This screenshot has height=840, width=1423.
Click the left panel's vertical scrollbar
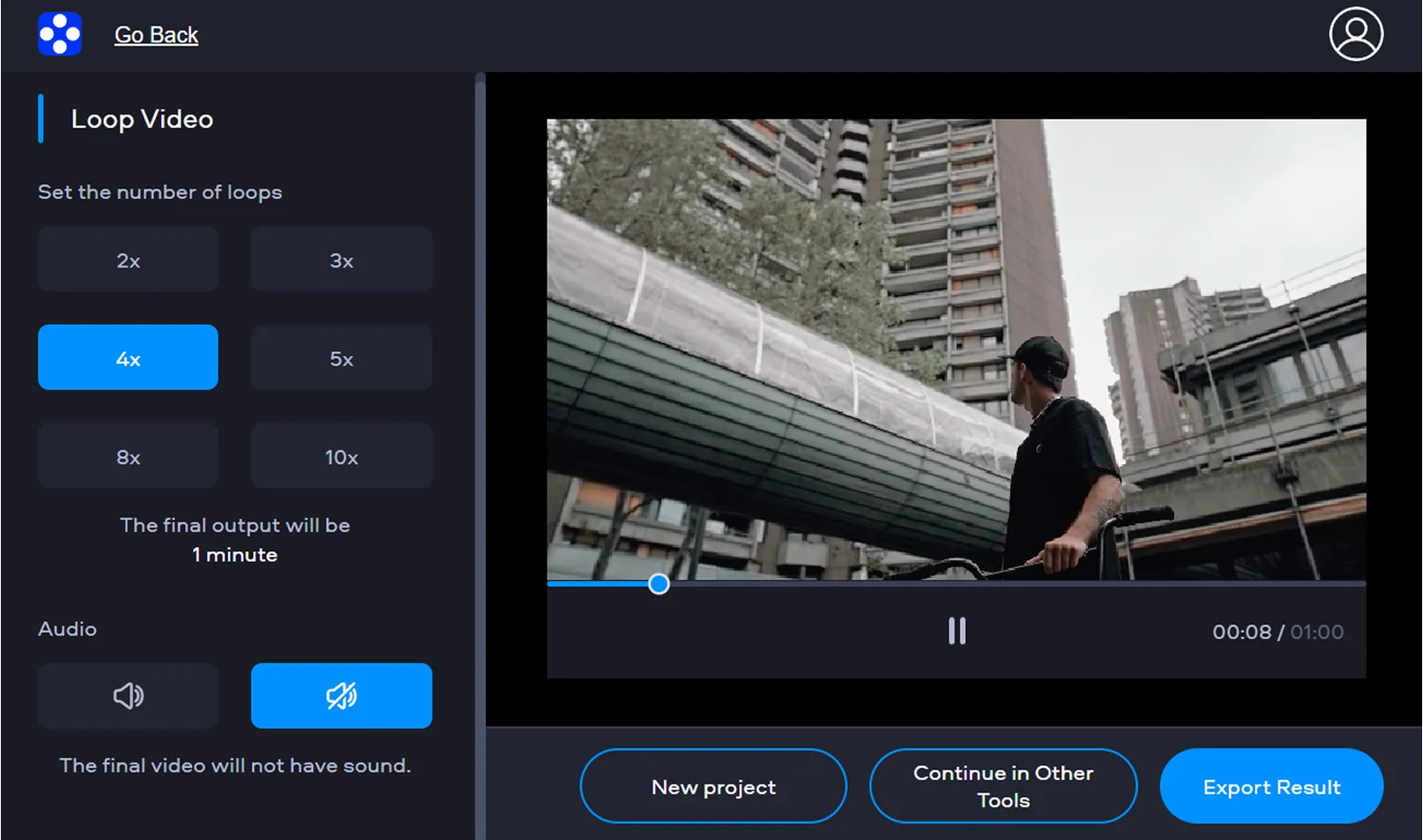tap(480, 440)
